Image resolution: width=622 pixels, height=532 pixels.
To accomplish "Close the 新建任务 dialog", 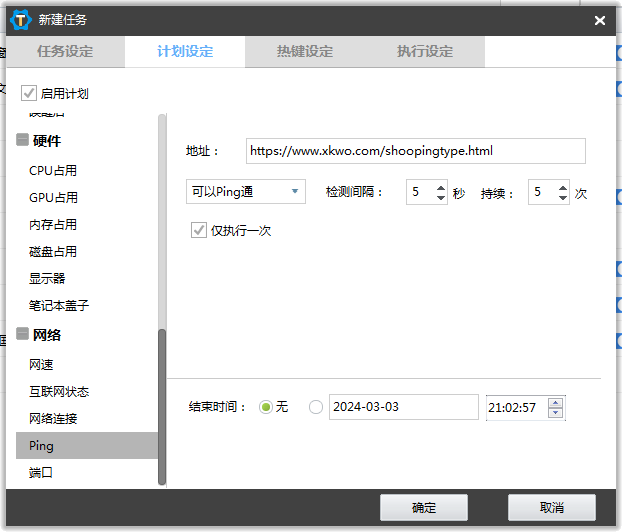I will tap(600, 20).
